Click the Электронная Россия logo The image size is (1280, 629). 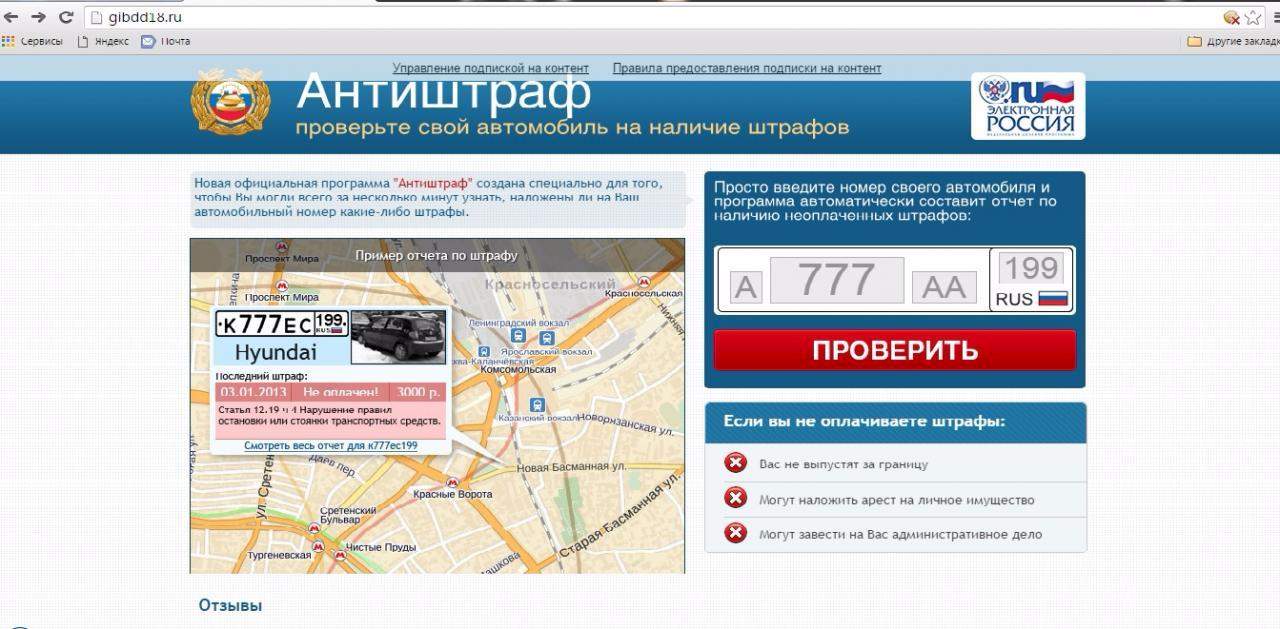coord(1028,106)
